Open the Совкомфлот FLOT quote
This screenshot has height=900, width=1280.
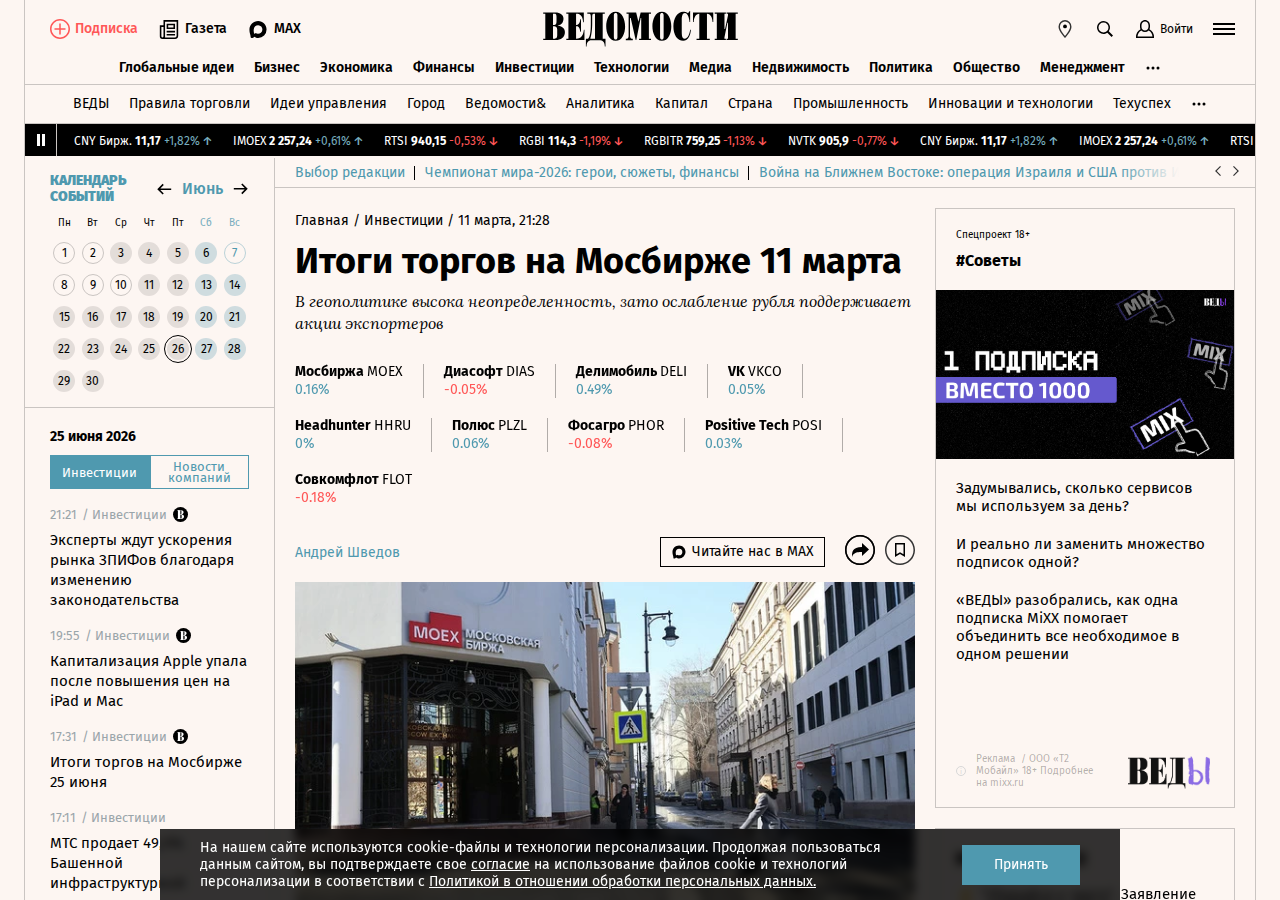pos(353,488)
